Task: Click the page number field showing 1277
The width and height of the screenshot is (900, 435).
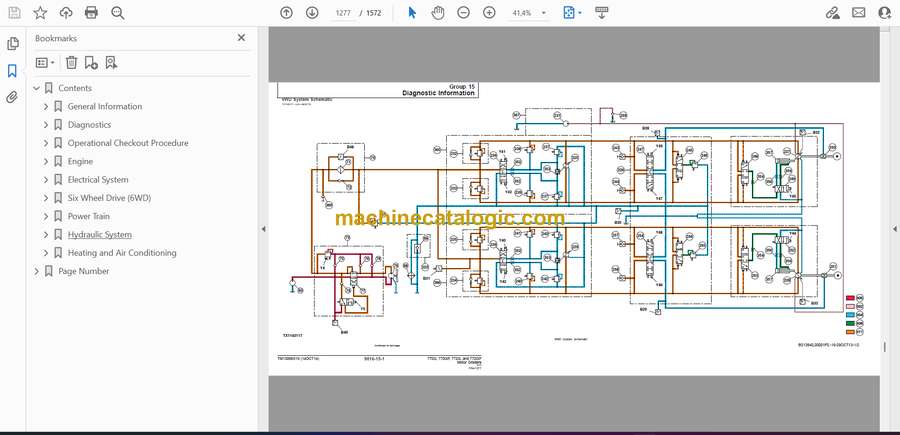Action: coord(343,13)
